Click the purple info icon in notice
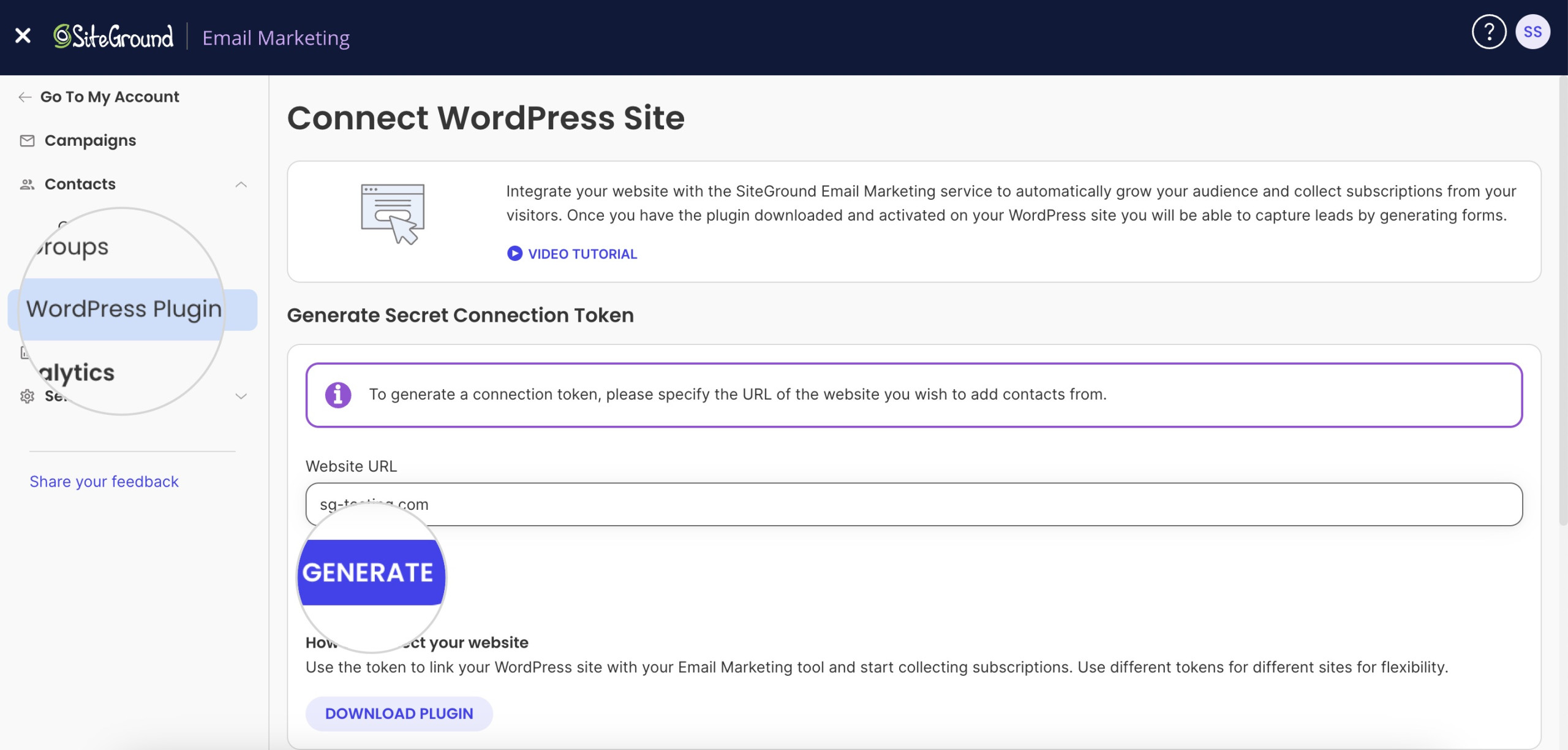1568x750 pixels. tap(338, 395)
